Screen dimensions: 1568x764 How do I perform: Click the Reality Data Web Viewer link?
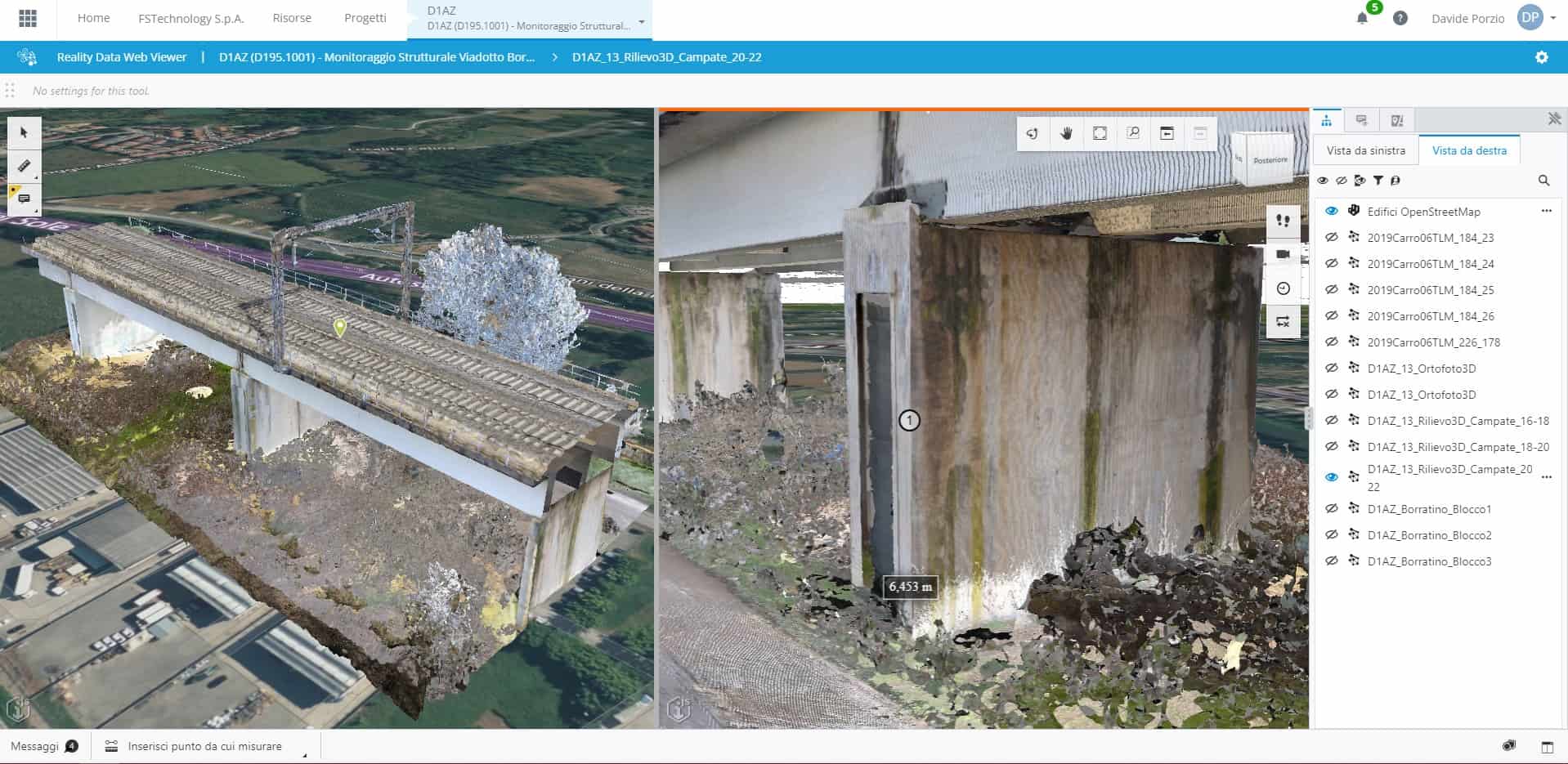(122, 57)
